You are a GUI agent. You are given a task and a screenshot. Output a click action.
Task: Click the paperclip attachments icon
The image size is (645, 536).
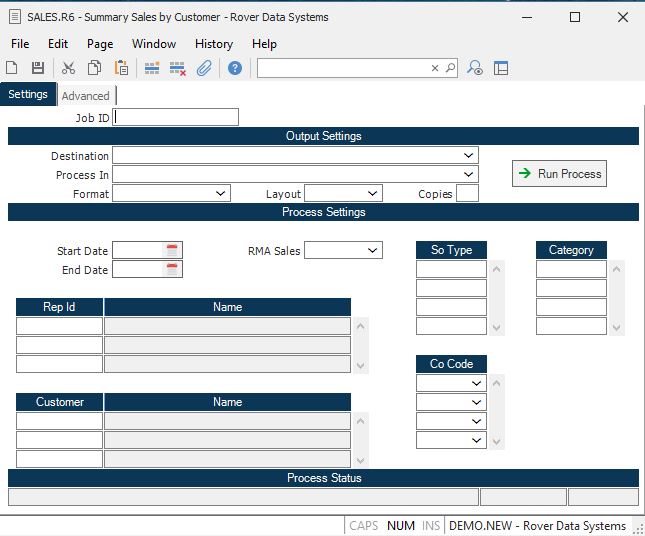(x=204, y=68)
